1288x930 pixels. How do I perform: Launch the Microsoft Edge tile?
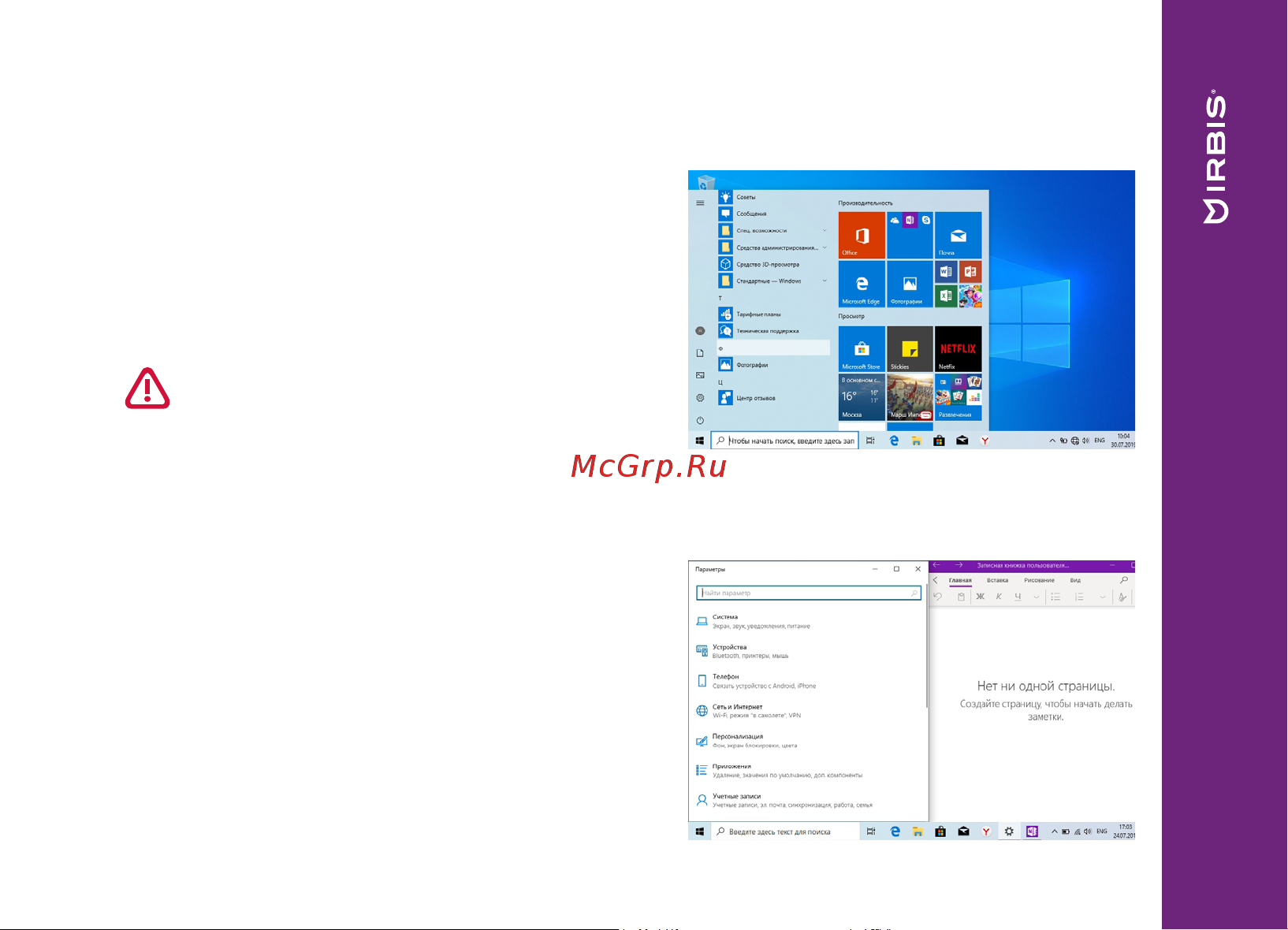pos(862,284)
